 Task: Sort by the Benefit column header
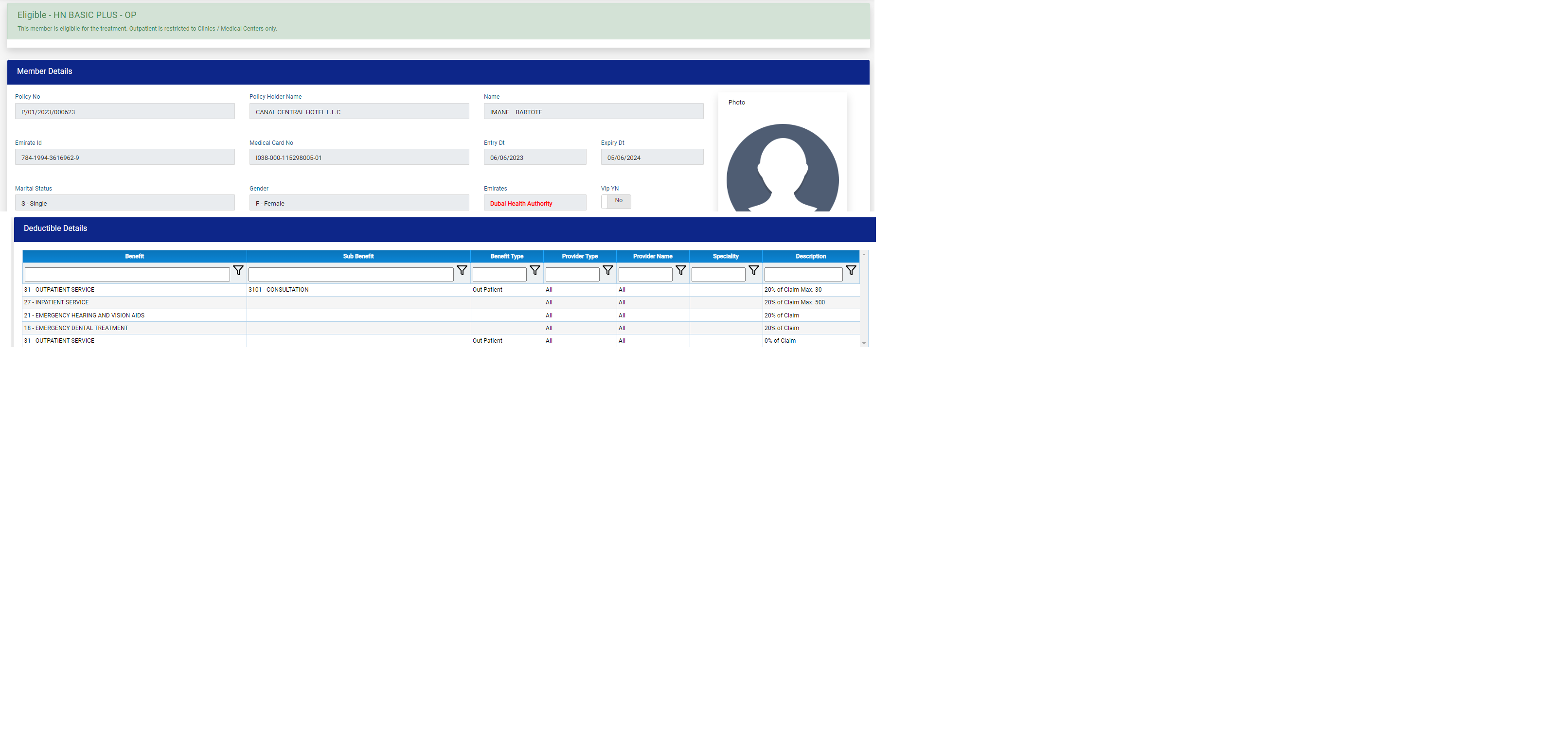click(134, 256)
